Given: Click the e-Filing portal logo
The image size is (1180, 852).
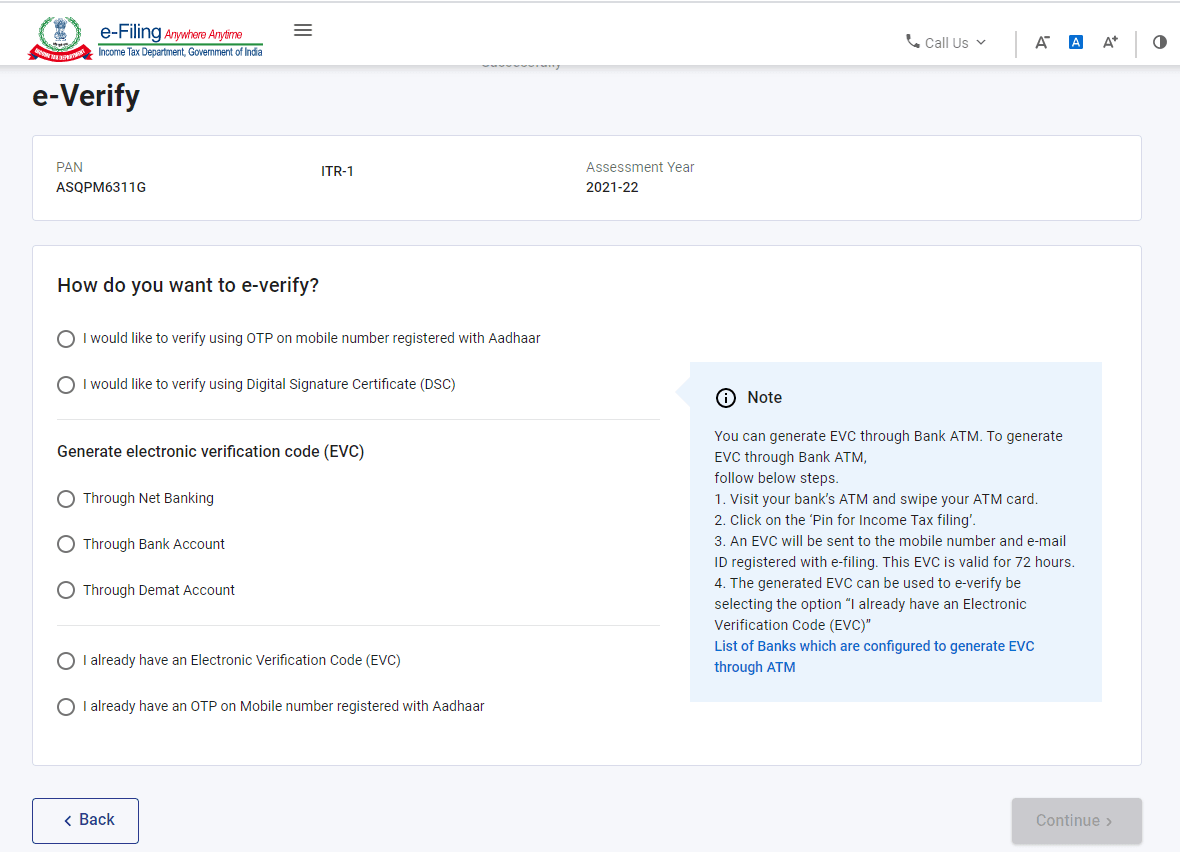Looking at the screenshot, I should click(x=146, y=39).
